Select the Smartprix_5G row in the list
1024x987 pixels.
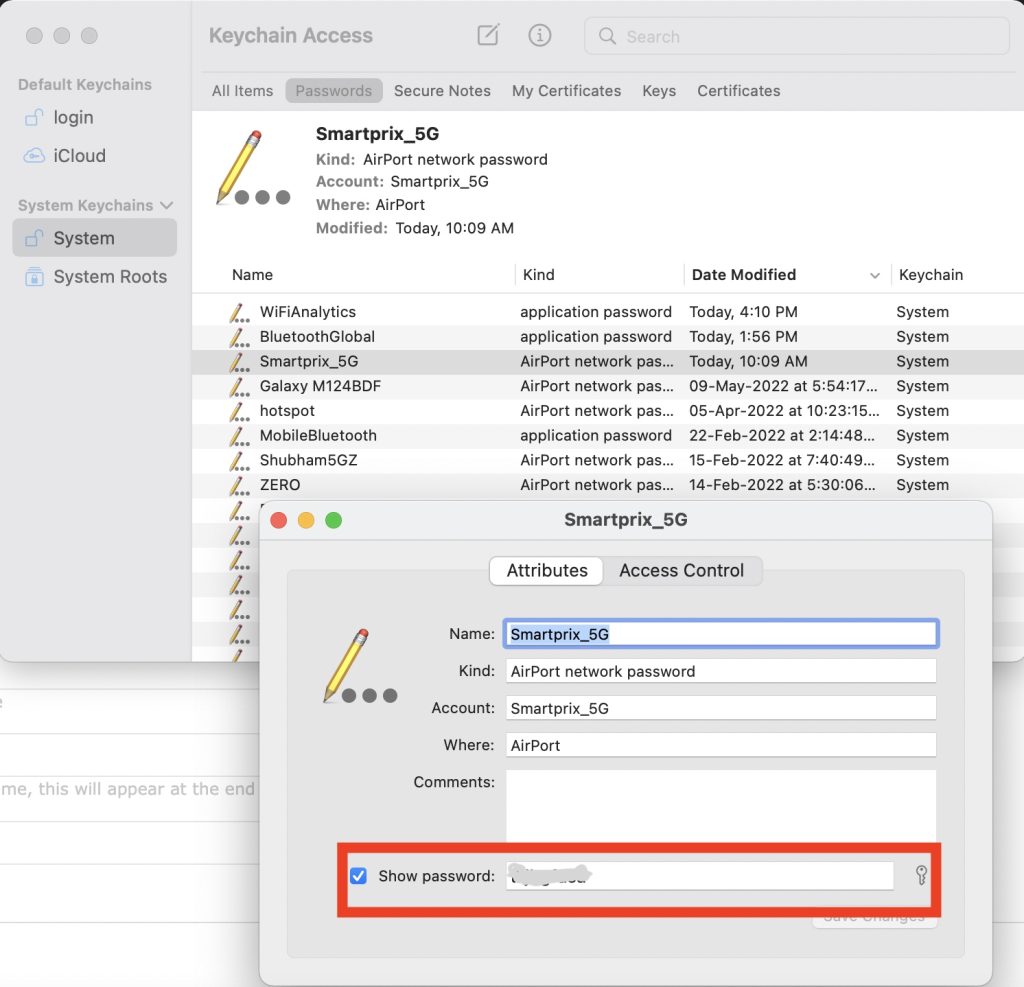(608, 362)
